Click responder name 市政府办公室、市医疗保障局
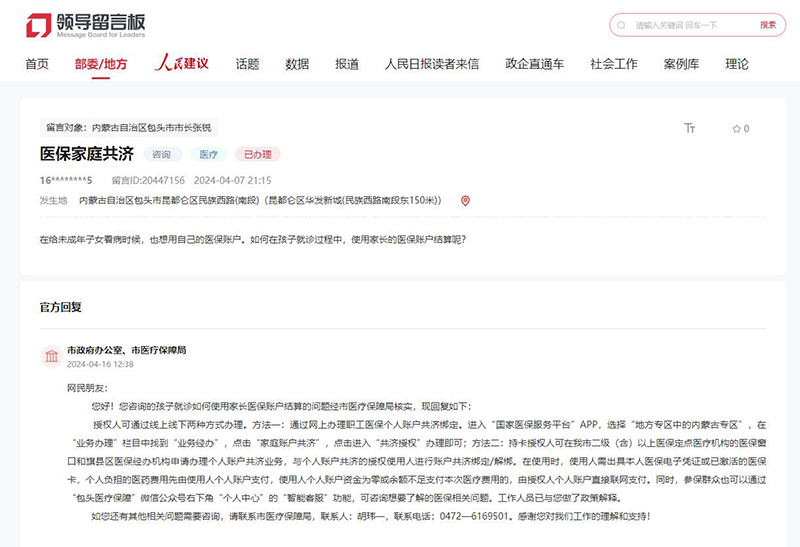This screenshot has width=800, height=547. [127, 350]
